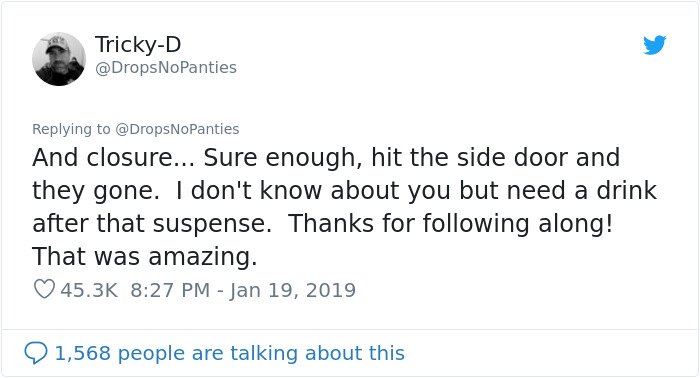
Task: Click the Twitter bird logo
Action: pyautogui.click(x=654, y=45)
